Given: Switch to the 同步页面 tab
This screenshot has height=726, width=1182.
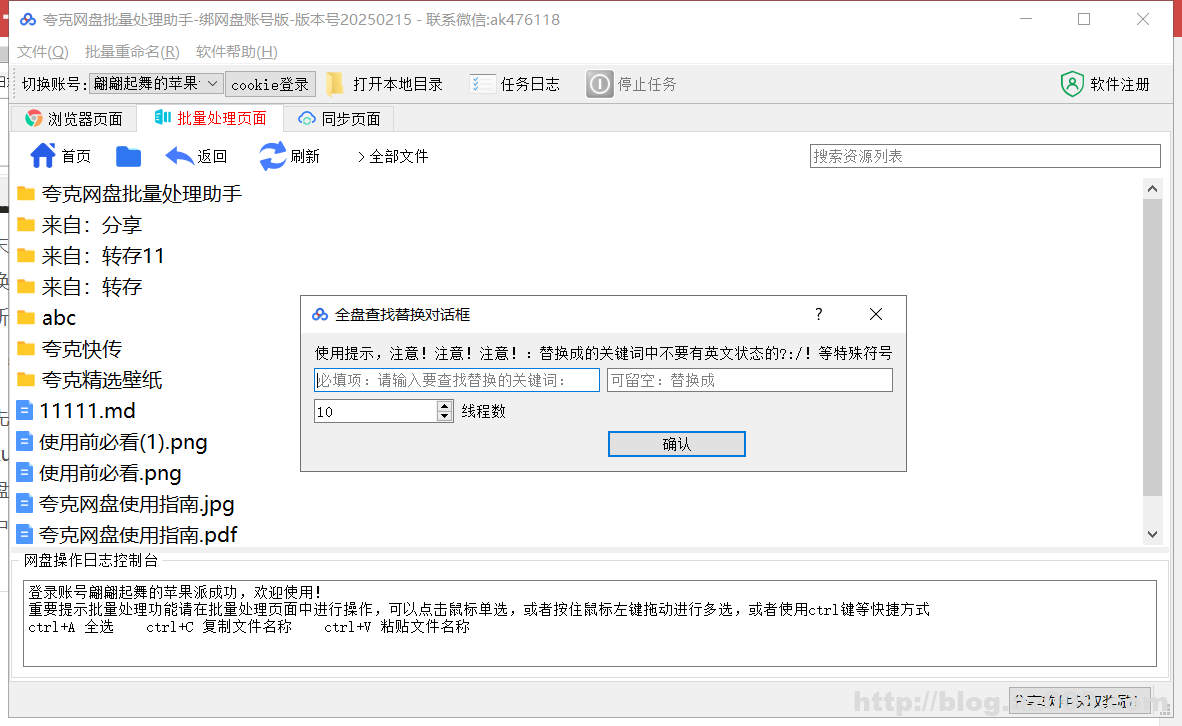Looking at the screenshot, I should [339, 117].
